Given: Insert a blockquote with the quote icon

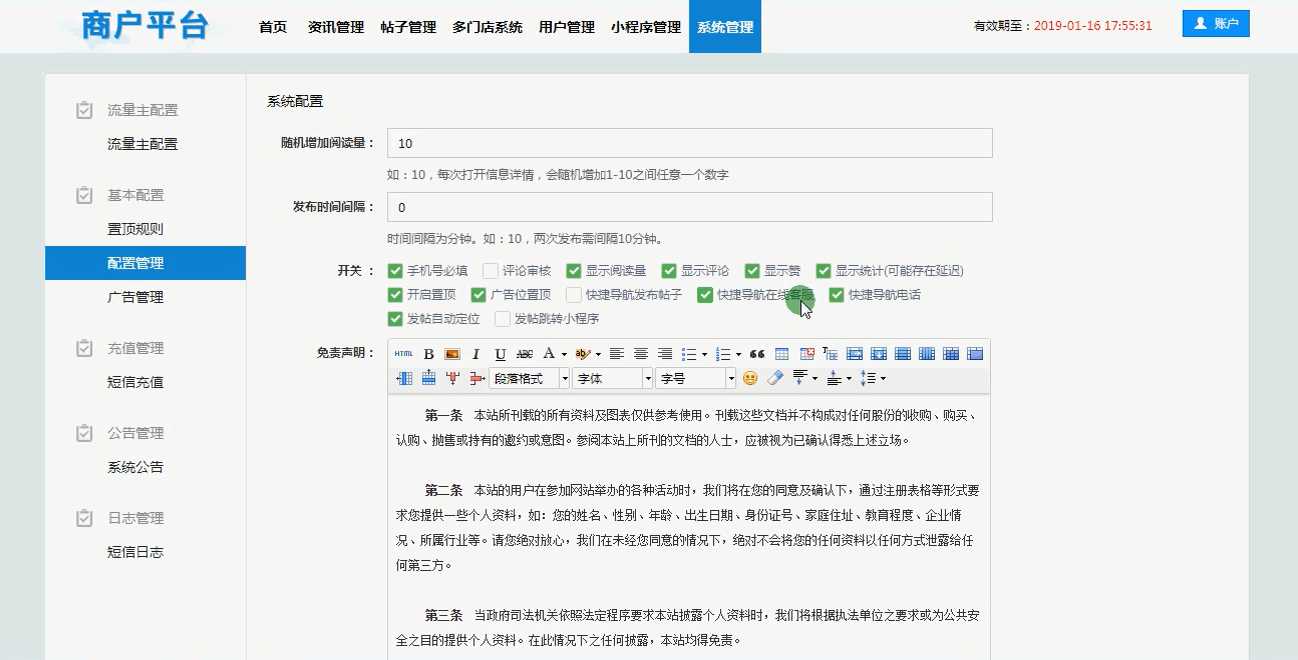Looking at the screenshot, I should [x=757, y=354].
